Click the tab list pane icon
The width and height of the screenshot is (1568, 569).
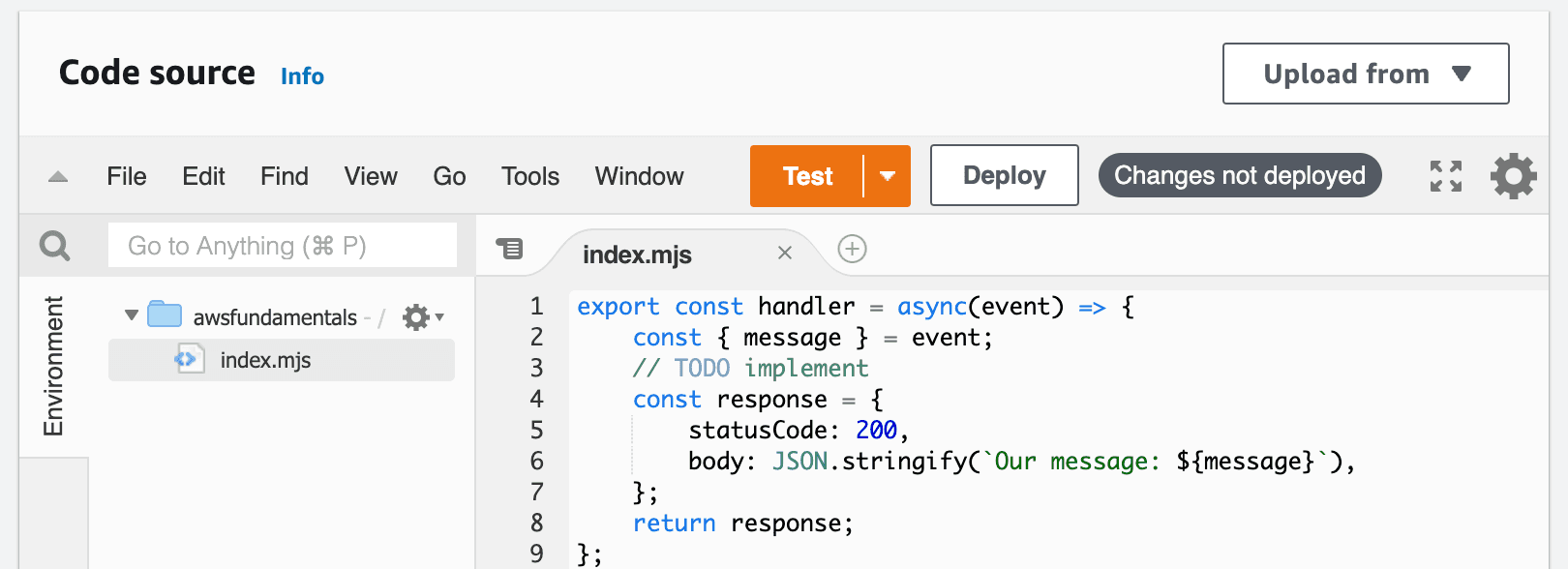[x=509, y=249]
